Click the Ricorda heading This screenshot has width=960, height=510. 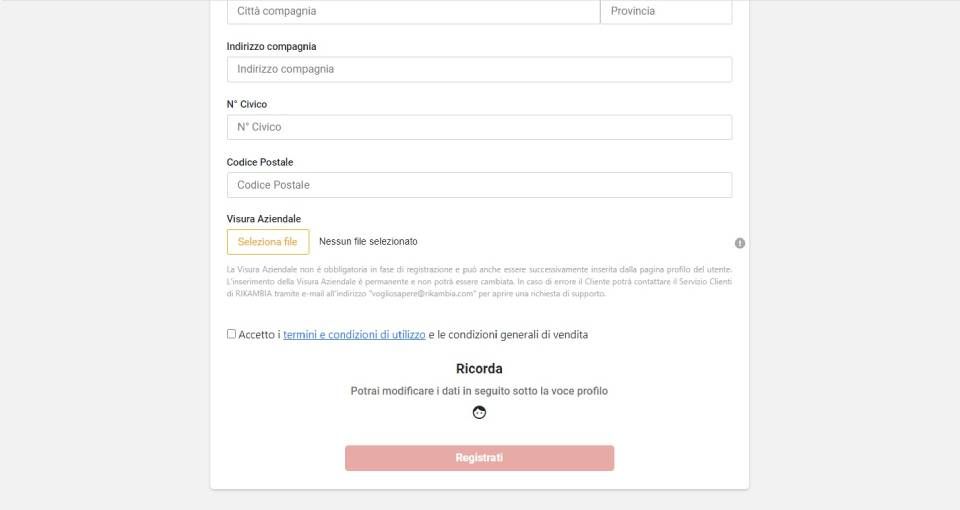(479, 369)
